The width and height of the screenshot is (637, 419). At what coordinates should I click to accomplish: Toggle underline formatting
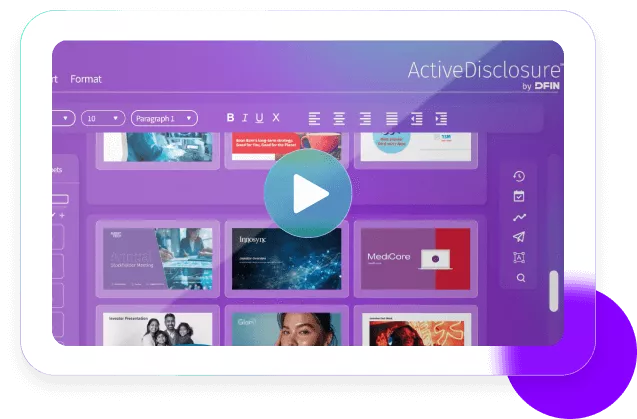259,118
